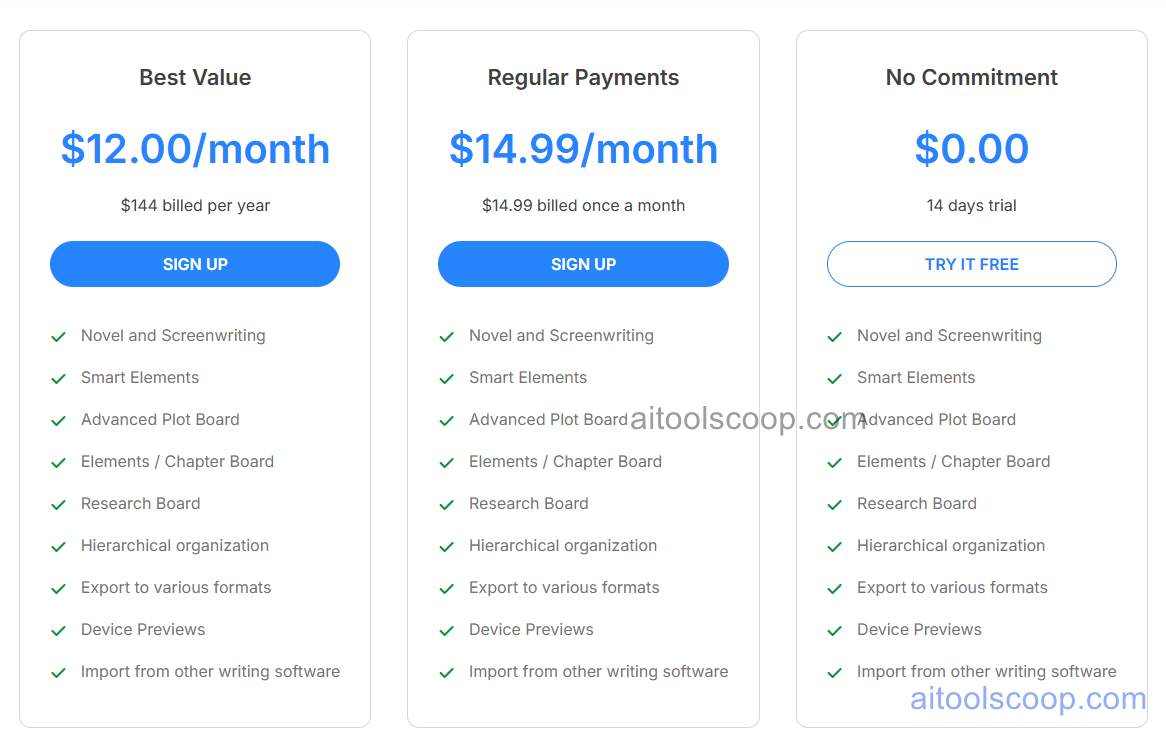Select the Elements / Chapter Board checkmark under Regular Payments

click(446, 462)
